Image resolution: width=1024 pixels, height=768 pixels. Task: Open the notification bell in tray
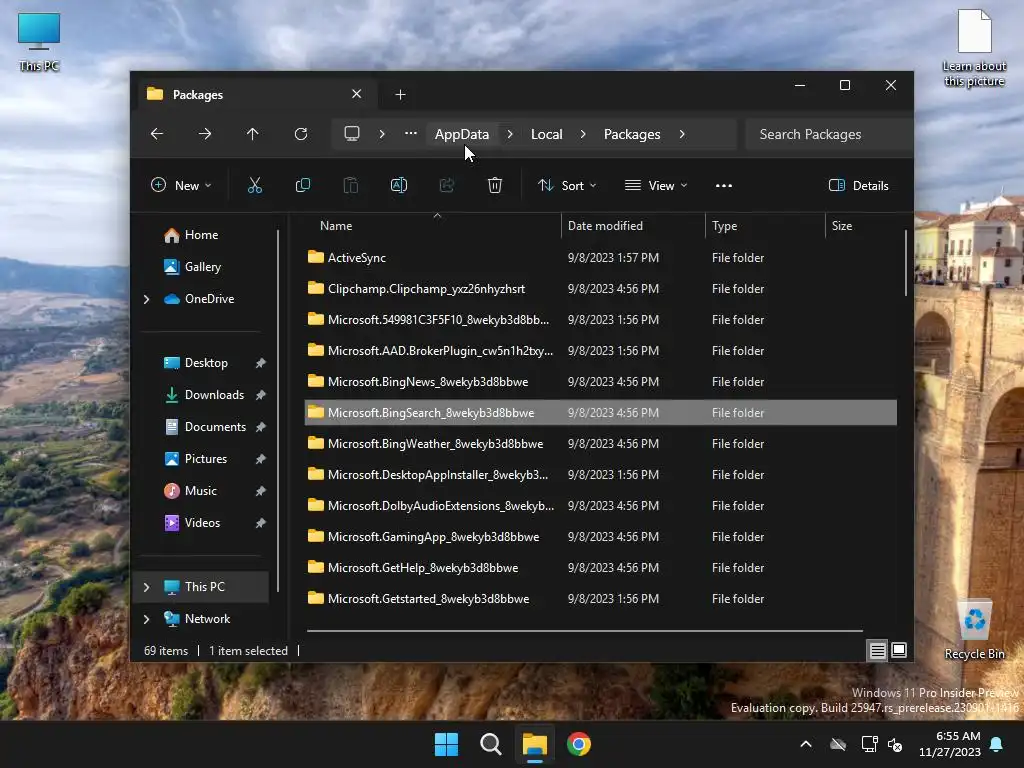(x=997, y=744)
